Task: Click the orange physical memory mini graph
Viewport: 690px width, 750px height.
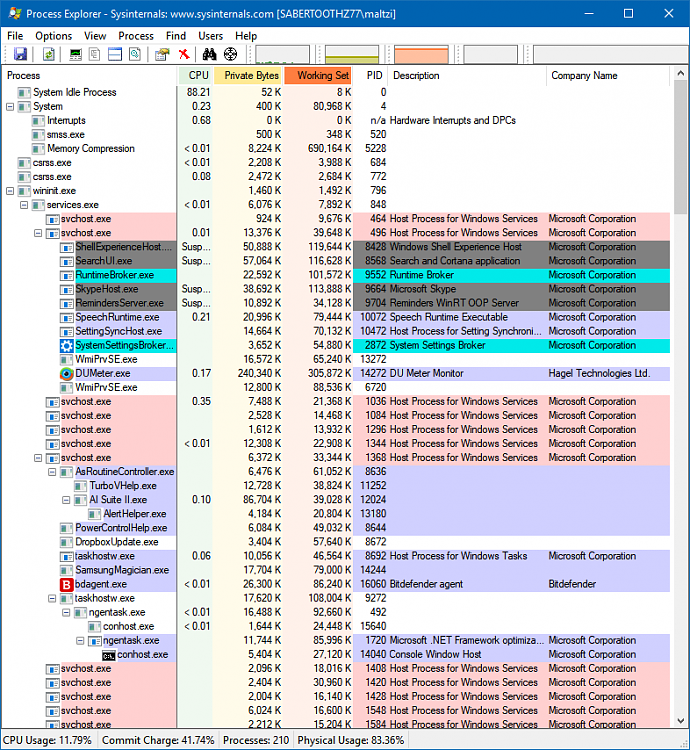Action: [x=421, y=54]
